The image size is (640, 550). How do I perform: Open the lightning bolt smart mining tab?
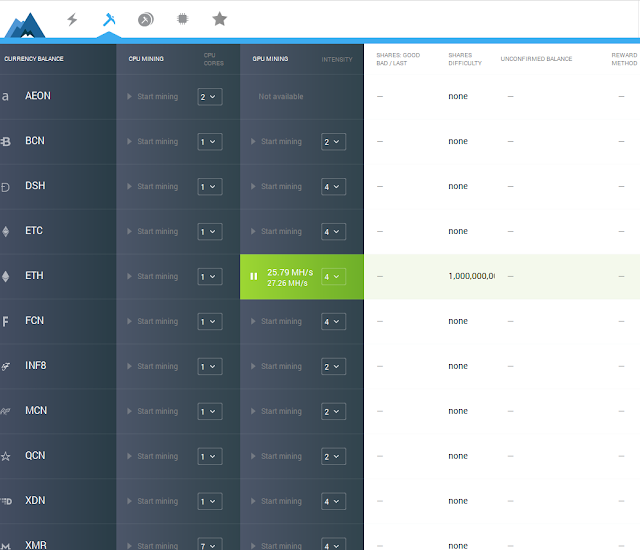72,19
